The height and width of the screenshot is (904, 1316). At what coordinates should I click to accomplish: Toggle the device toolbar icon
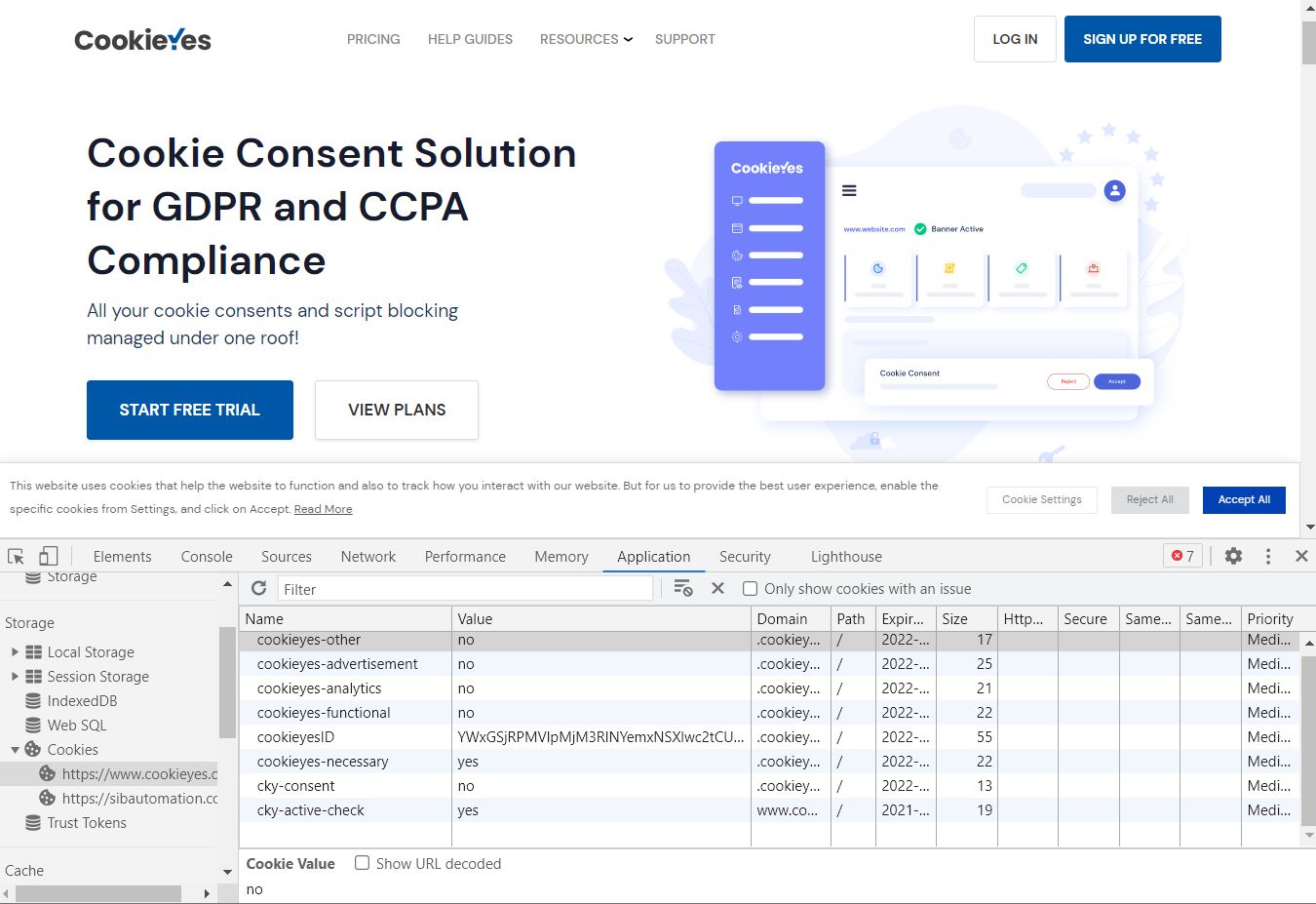point(48,556)
